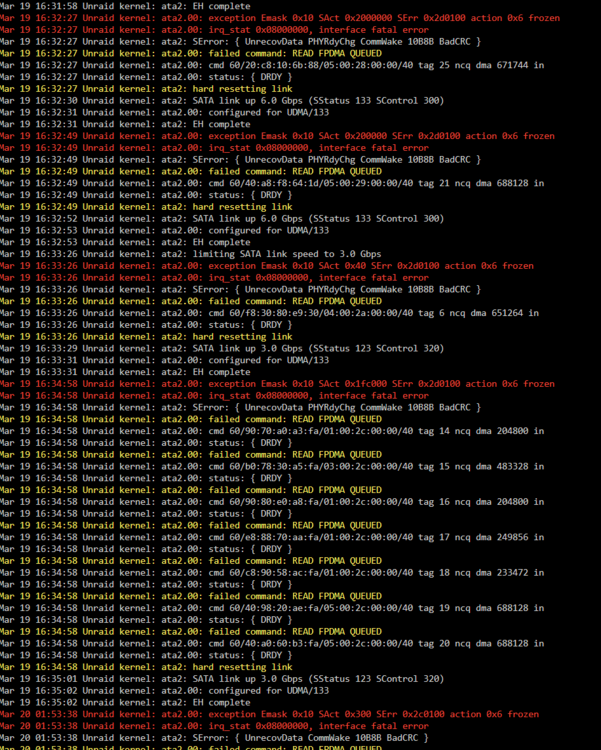Click the 16:33:29 SATA link up 3.0 Gbps line
Viewport: 601px width, 750px height.
click(x=222, y=348)
